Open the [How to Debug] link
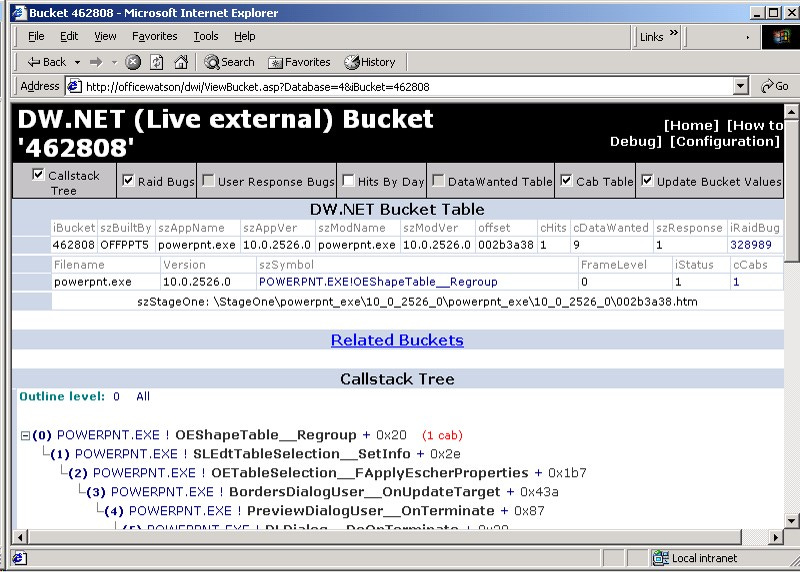The height and width of the screenshot is (572, 800). click(x=696, y=133)
